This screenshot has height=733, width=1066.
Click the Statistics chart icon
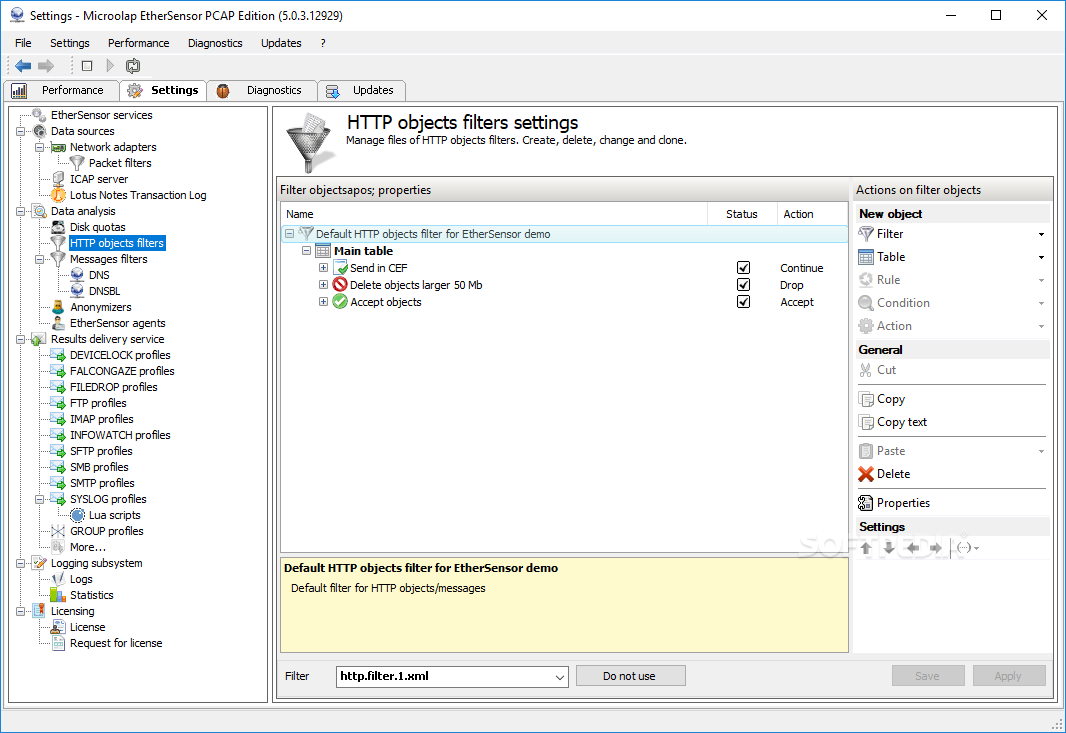(x=58, y=595)
